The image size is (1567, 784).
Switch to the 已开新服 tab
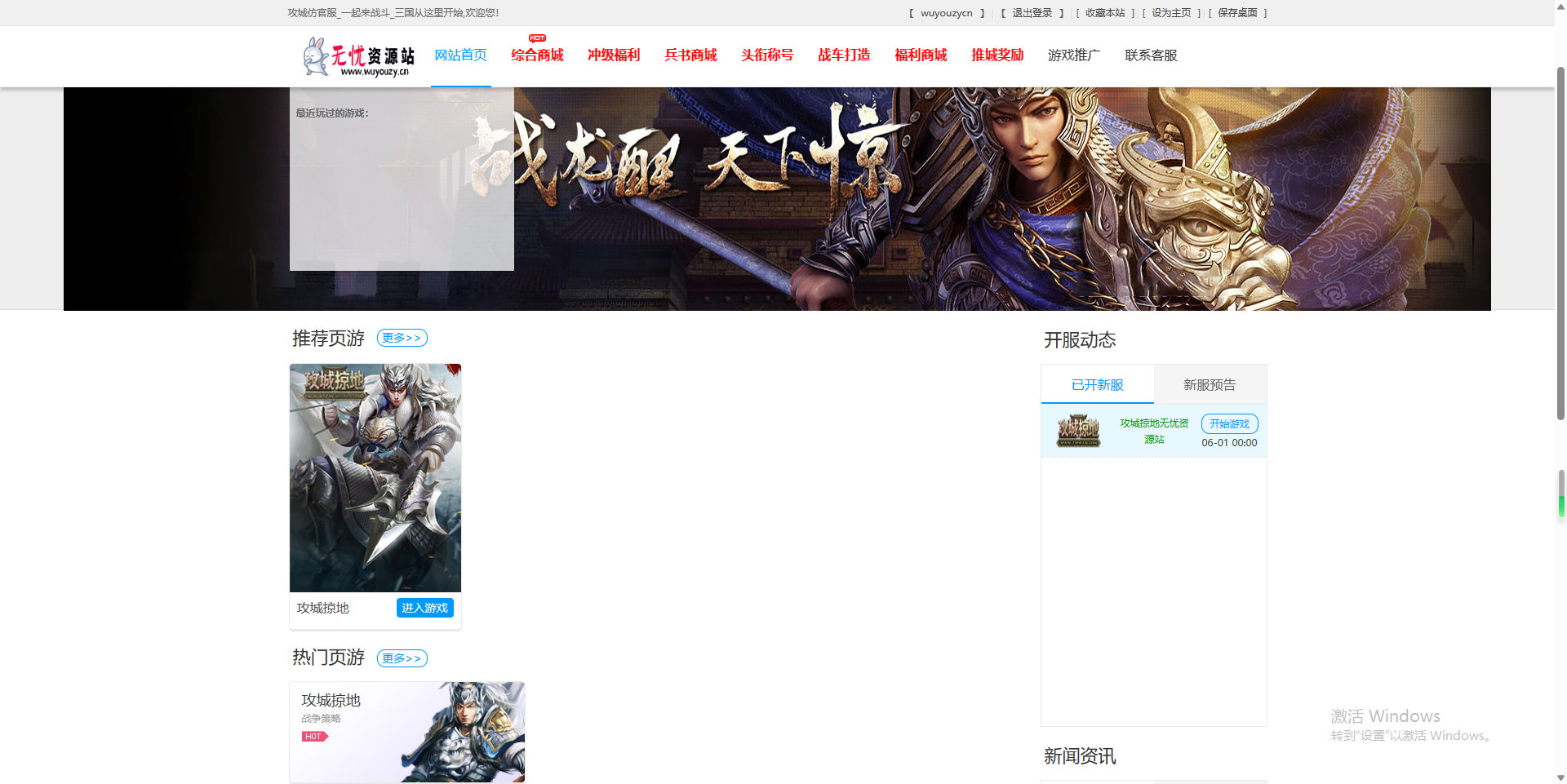(1097, 384)
